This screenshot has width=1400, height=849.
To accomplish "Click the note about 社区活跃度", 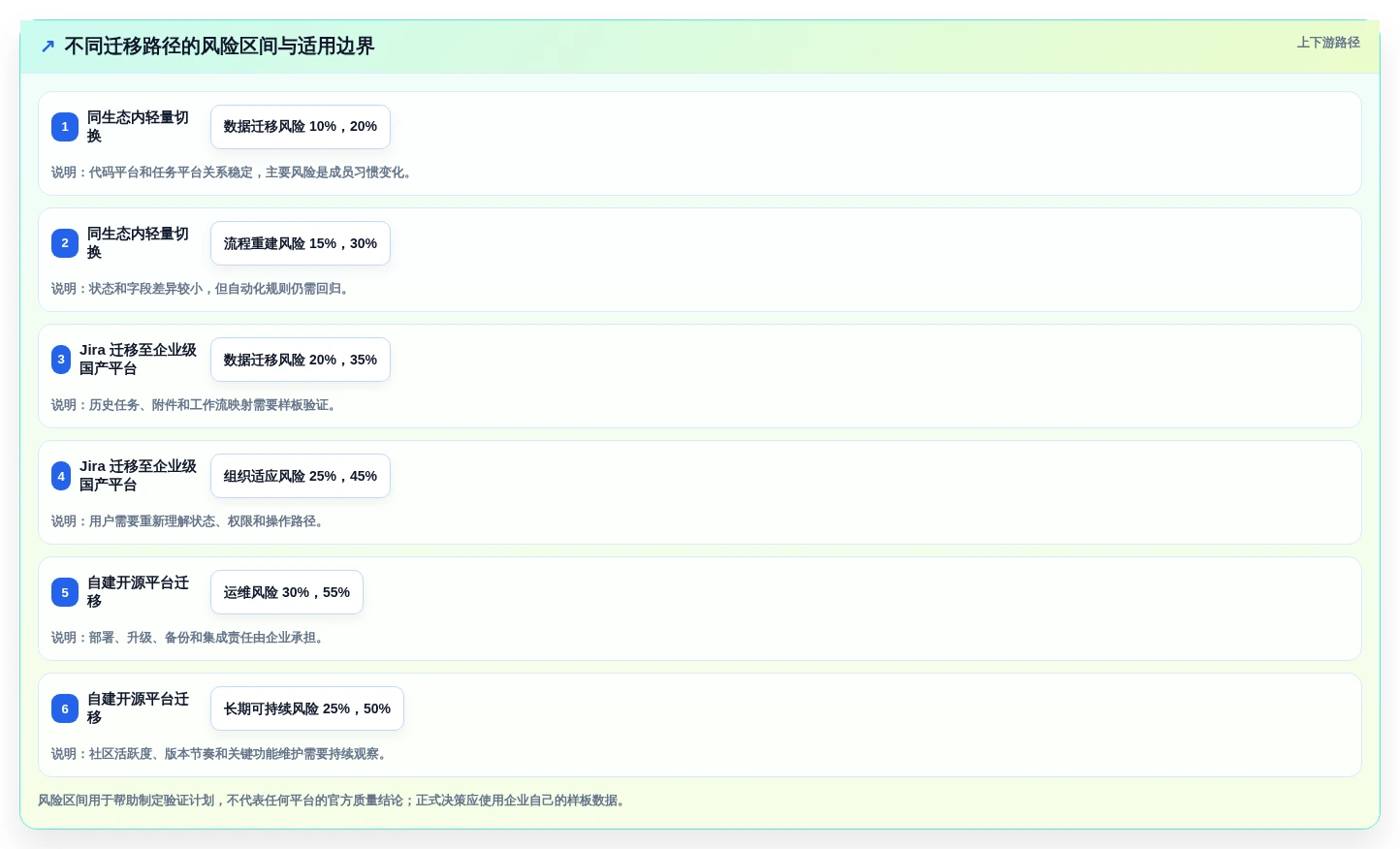I will (x=221, y=754).
